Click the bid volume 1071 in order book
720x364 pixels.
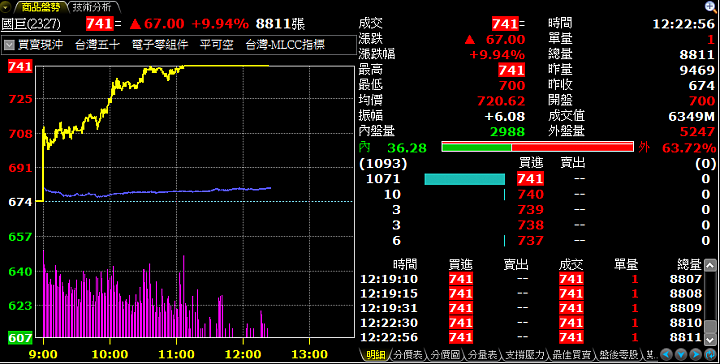click(383, 179)
